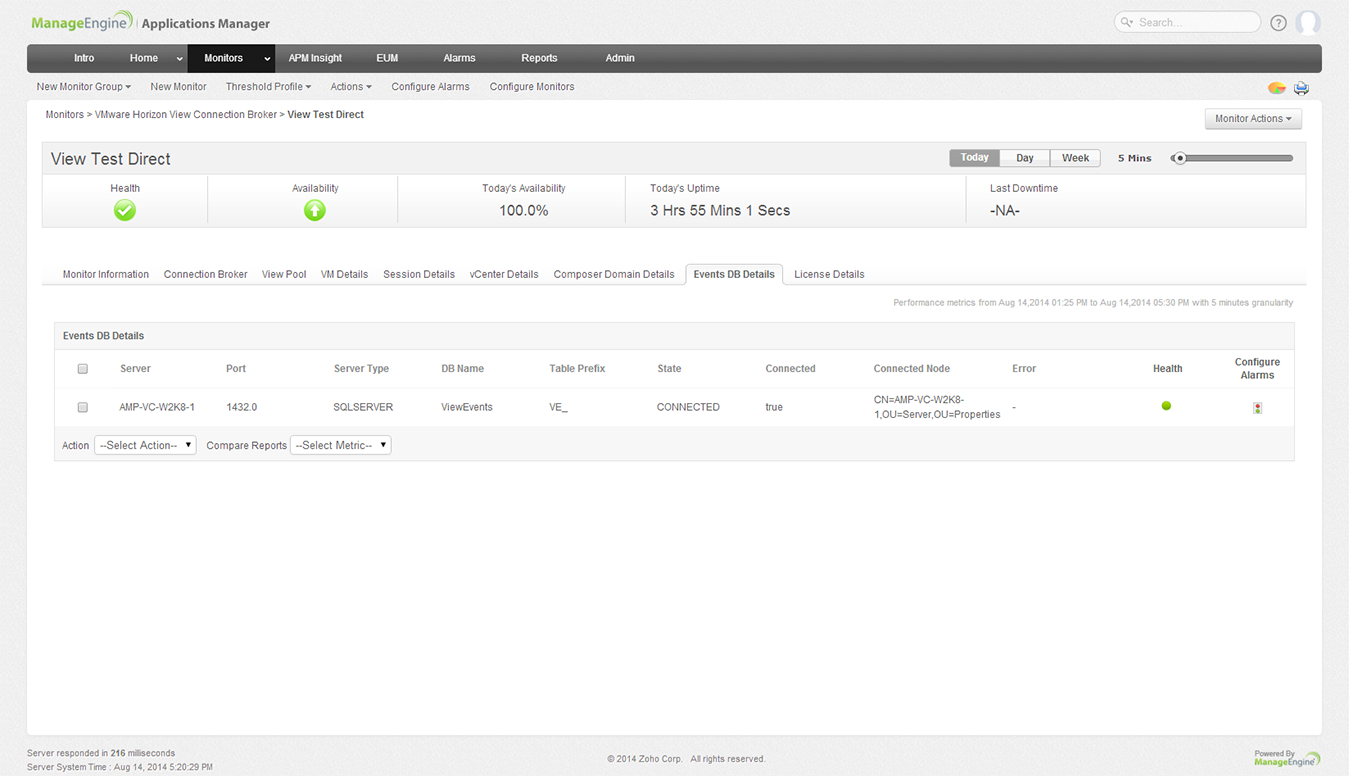Viewport: 1349px width, 776px height.
Task: Open the Alarms menu
Action: (x=459, y=58)
